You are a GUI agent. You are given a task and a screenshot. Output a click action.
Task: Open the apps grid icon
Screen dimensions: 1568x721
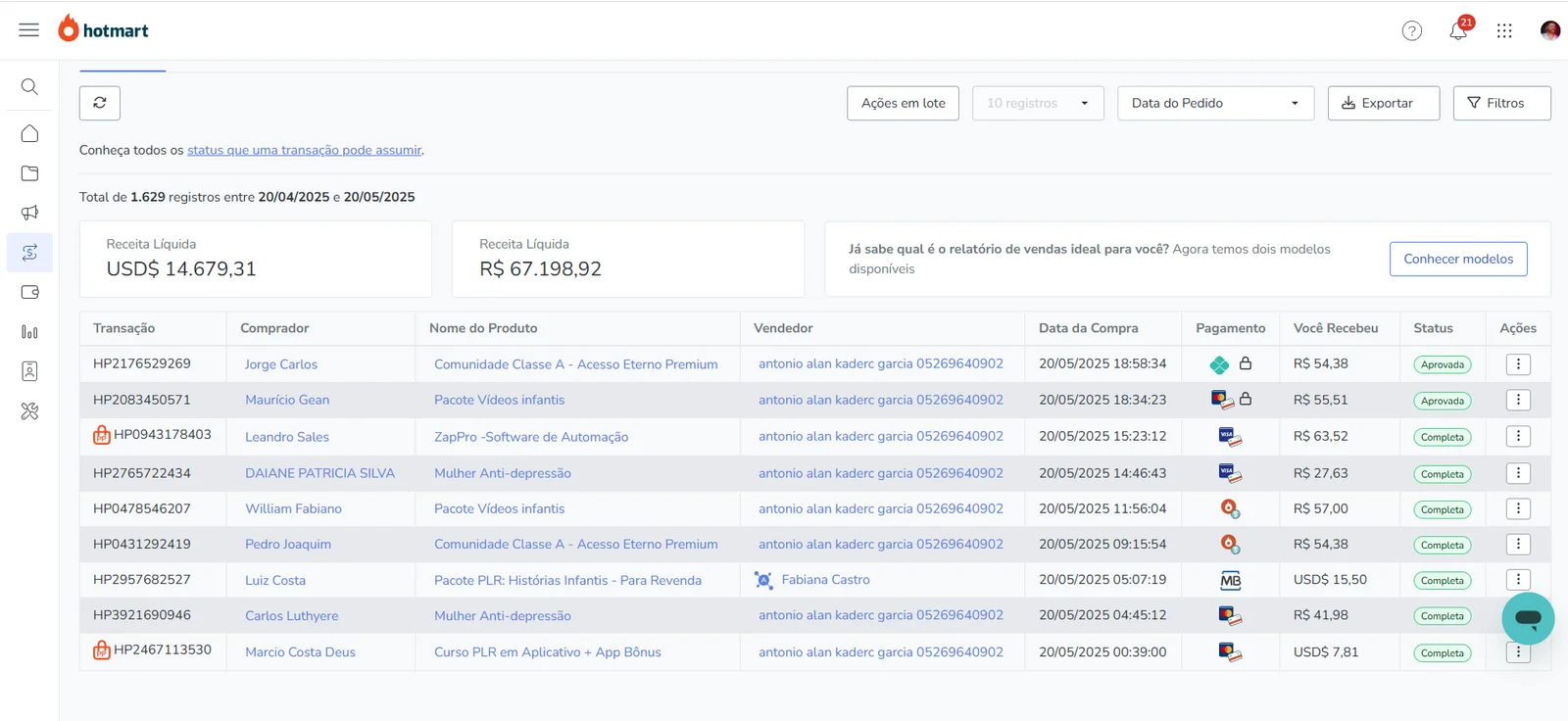(1505, 31)
